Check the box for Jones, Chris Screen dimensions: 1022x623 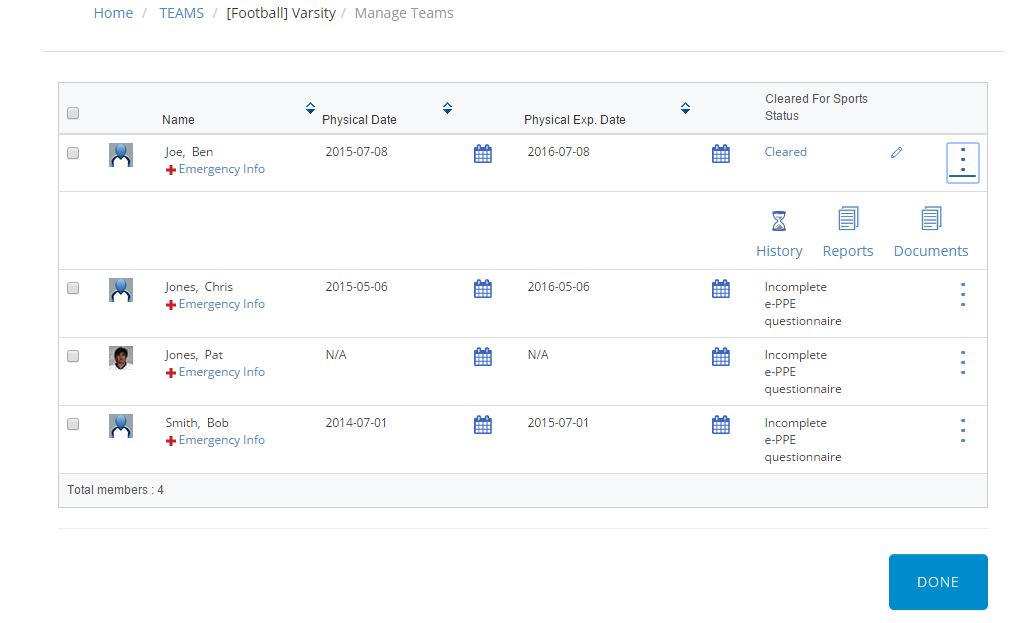point(73,288)
